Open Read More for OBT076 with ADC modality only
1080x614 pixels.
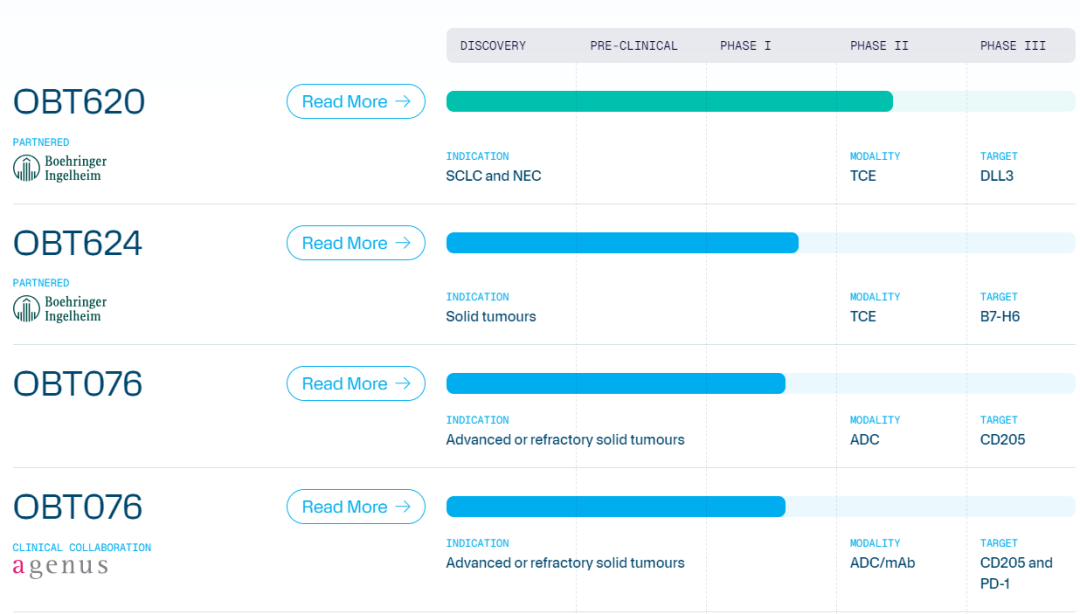click(x=355, y=384)
